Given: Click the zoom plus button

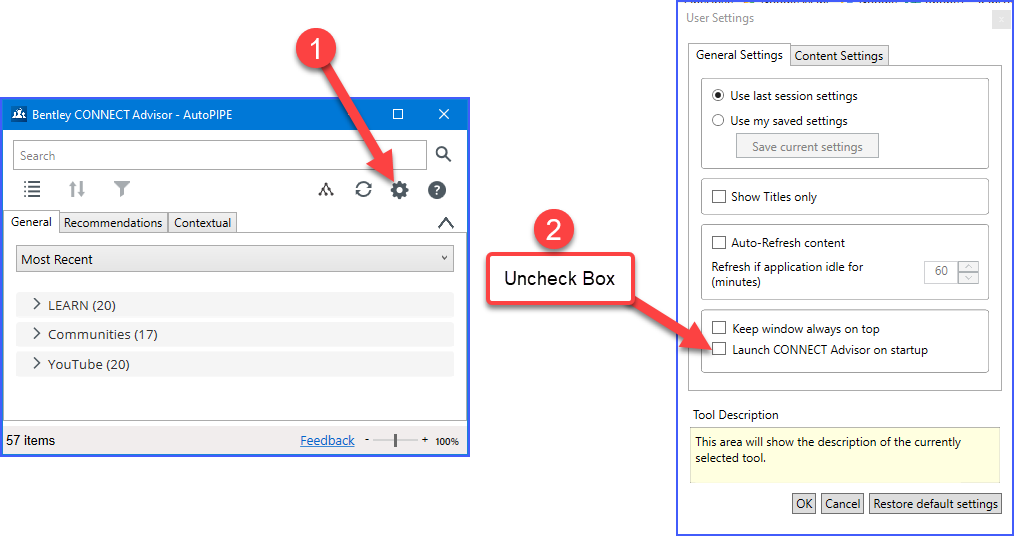Looking at the screenshot, I should (x=425, y=440).
